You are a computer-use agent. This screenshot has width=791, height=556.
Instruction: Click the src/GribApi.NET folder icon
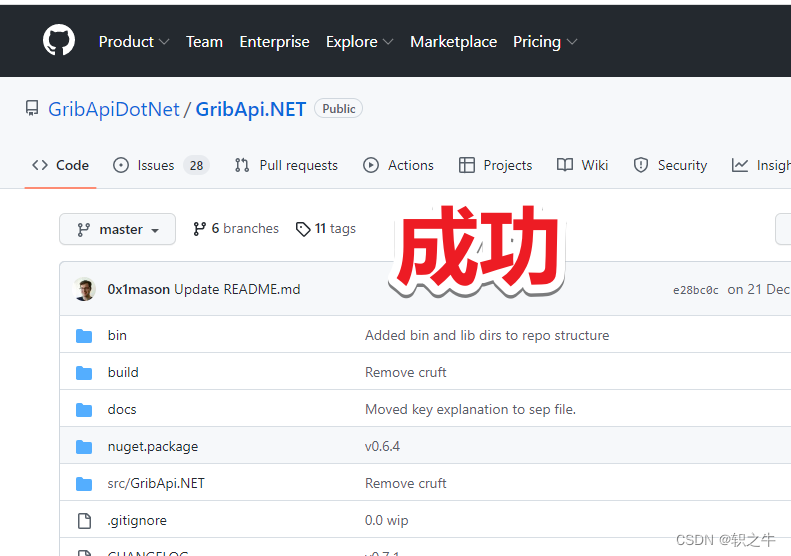[84, 484]
